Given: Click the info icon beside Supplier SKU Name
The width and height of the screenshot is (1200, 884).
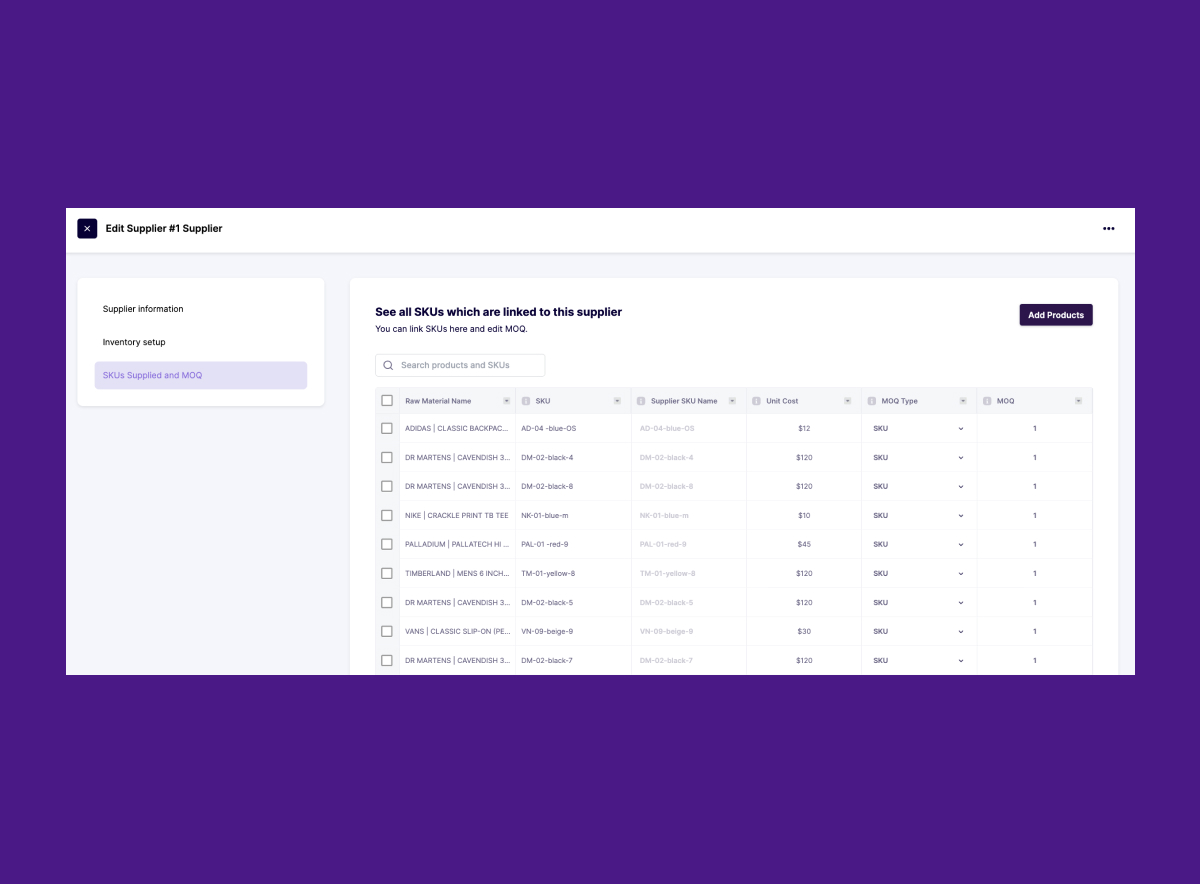Looking at the screenshot, I should click(x=641, y=400).
